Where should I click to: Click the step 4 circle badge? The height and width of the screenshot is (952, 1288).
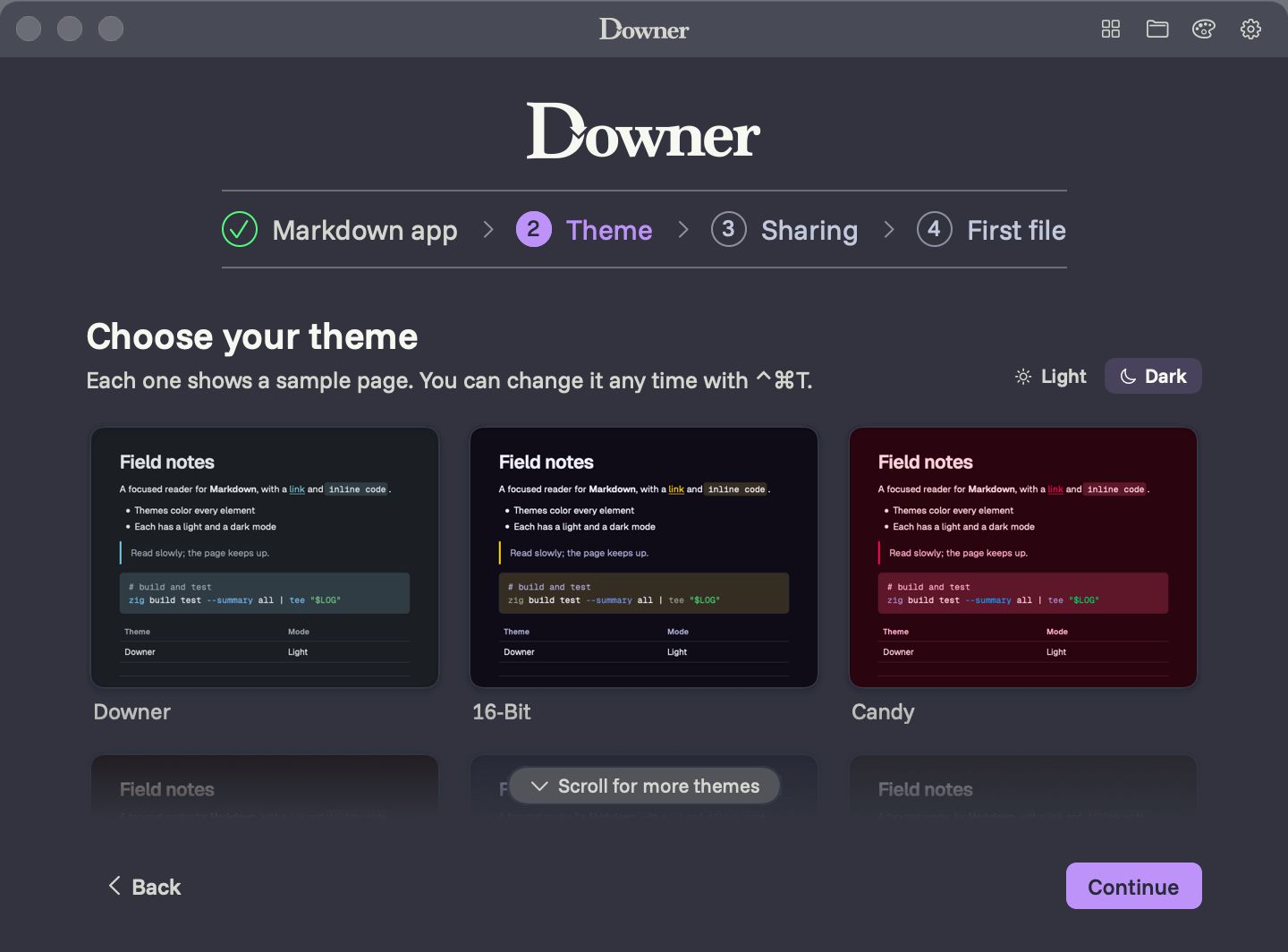click(x=935, y=230)
